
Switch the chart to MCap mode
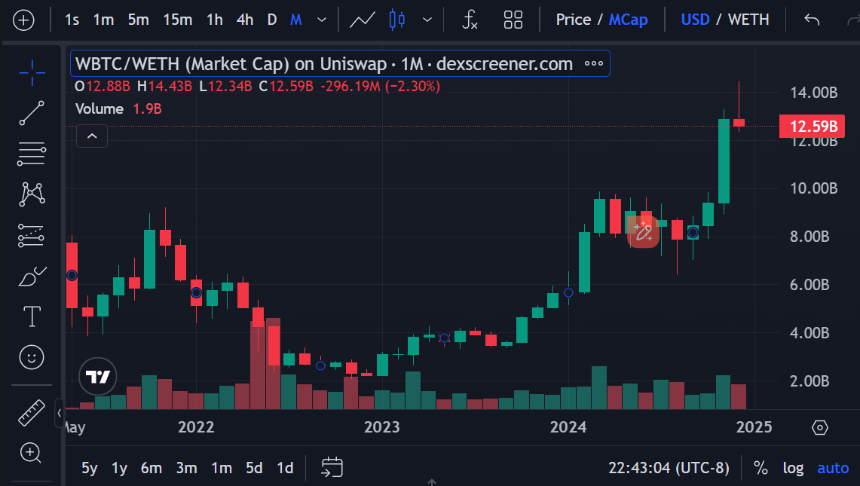tap(628, 20)
